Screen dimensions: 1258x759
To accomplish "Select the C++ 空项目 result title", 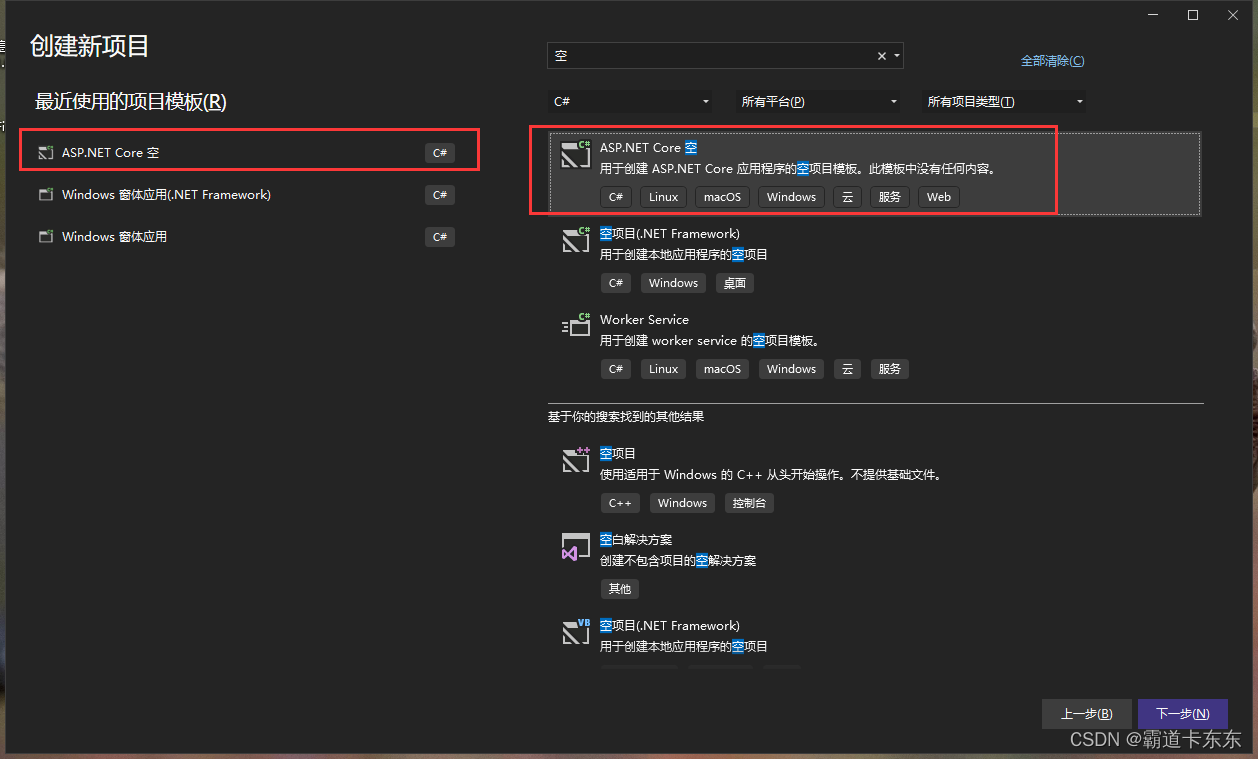I will coord(618,454).
